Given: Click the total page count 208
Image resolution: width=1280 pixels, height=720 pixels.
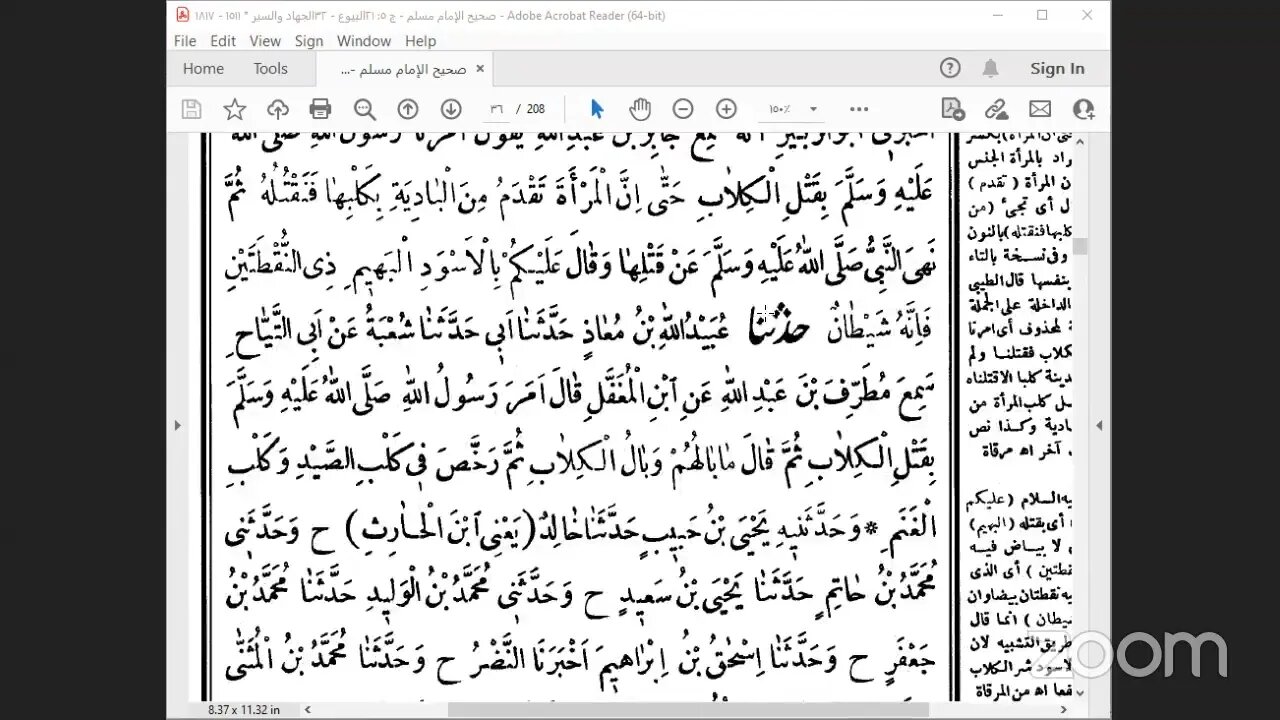Looking at the screenshot, I should (535, 109).
